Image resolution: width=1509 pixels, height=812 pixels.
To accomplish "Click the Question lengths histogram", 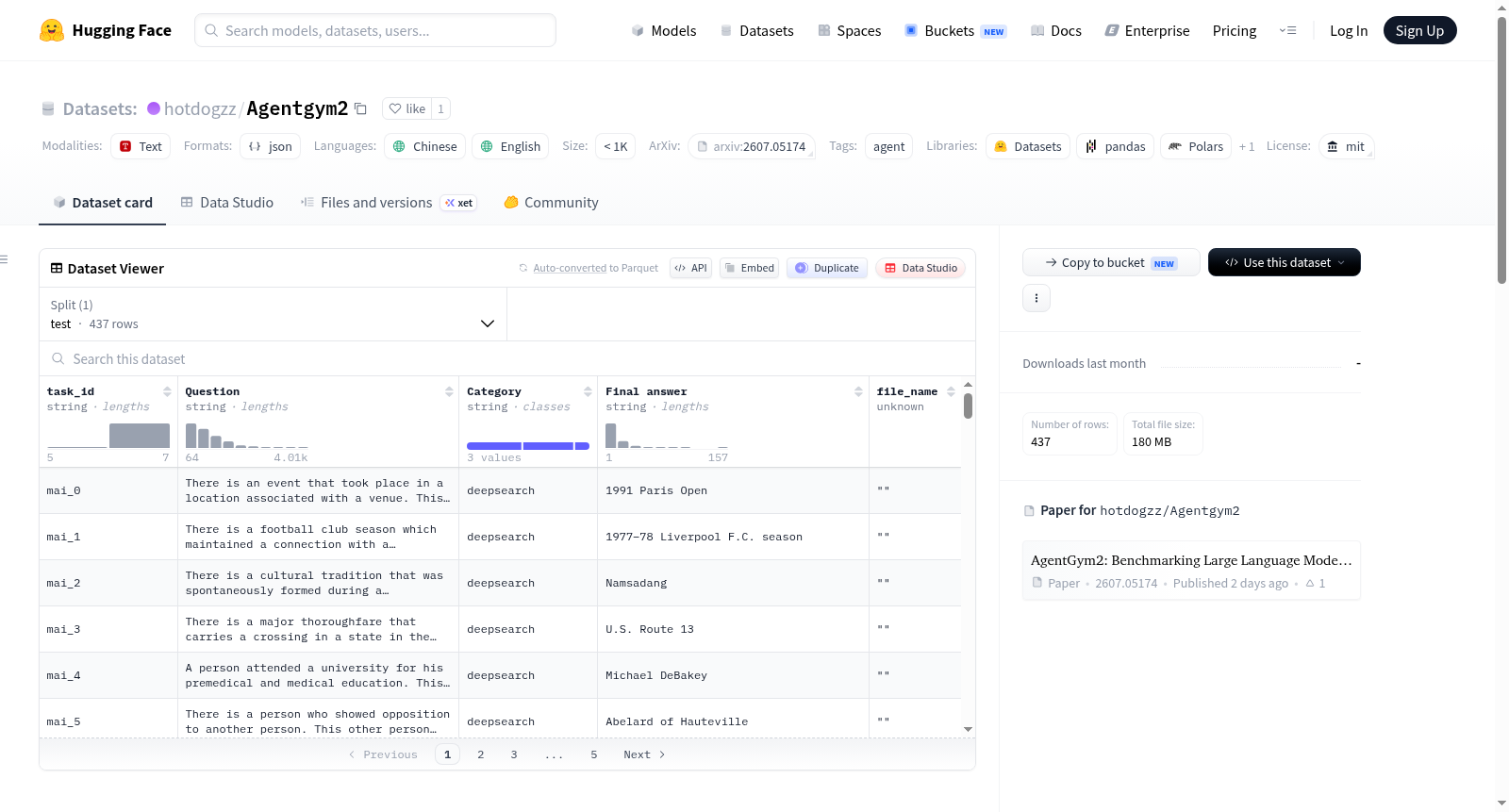I will coord(247,435).
